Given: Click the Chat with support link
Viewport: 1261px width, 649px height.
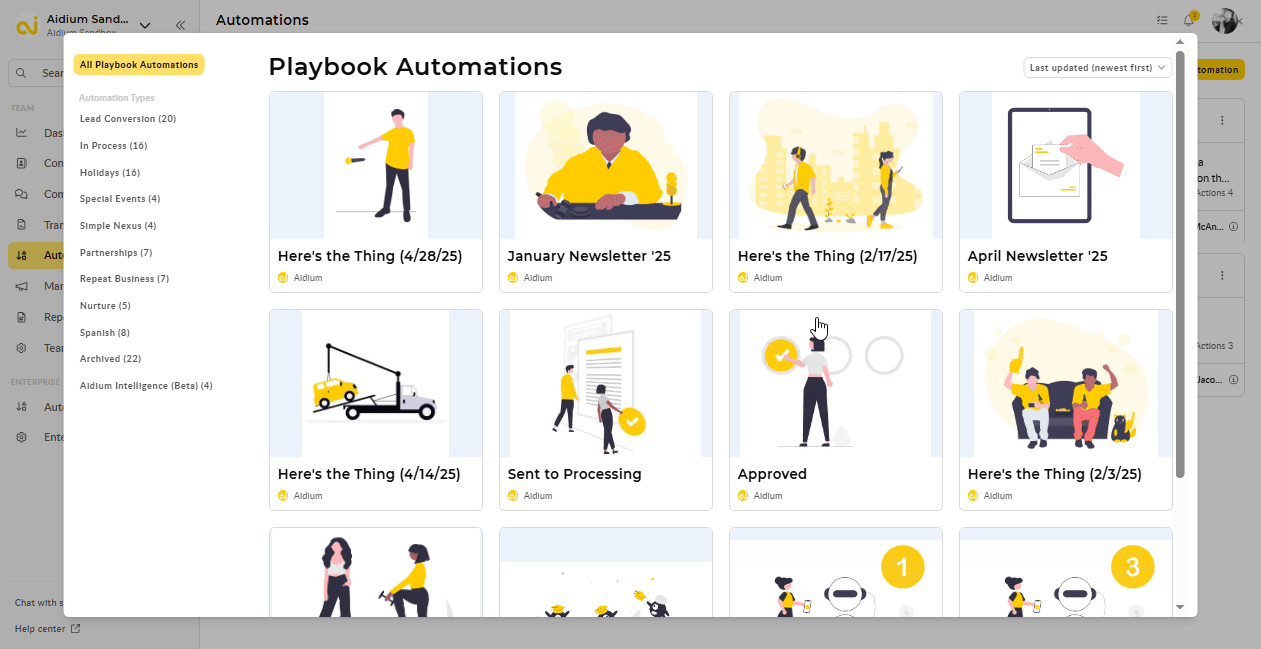Looking at the screenshot, I should pyautogui.click(x=40, y=603).
